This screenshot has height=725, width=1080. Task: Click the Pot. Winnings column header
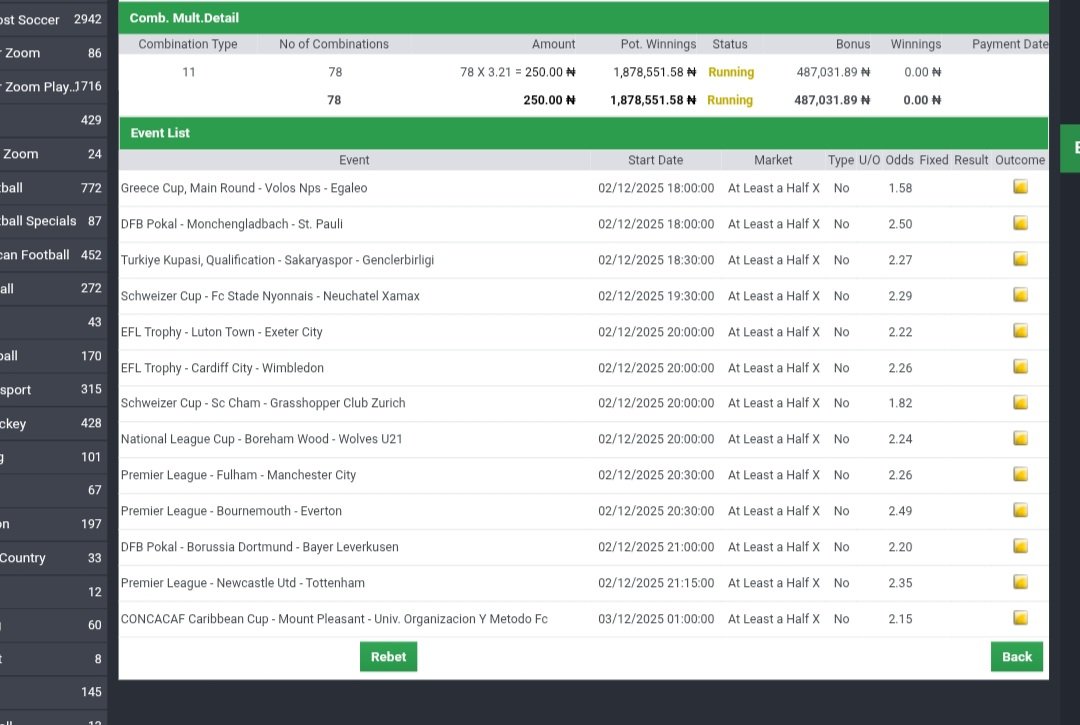(x=659, y=44)
